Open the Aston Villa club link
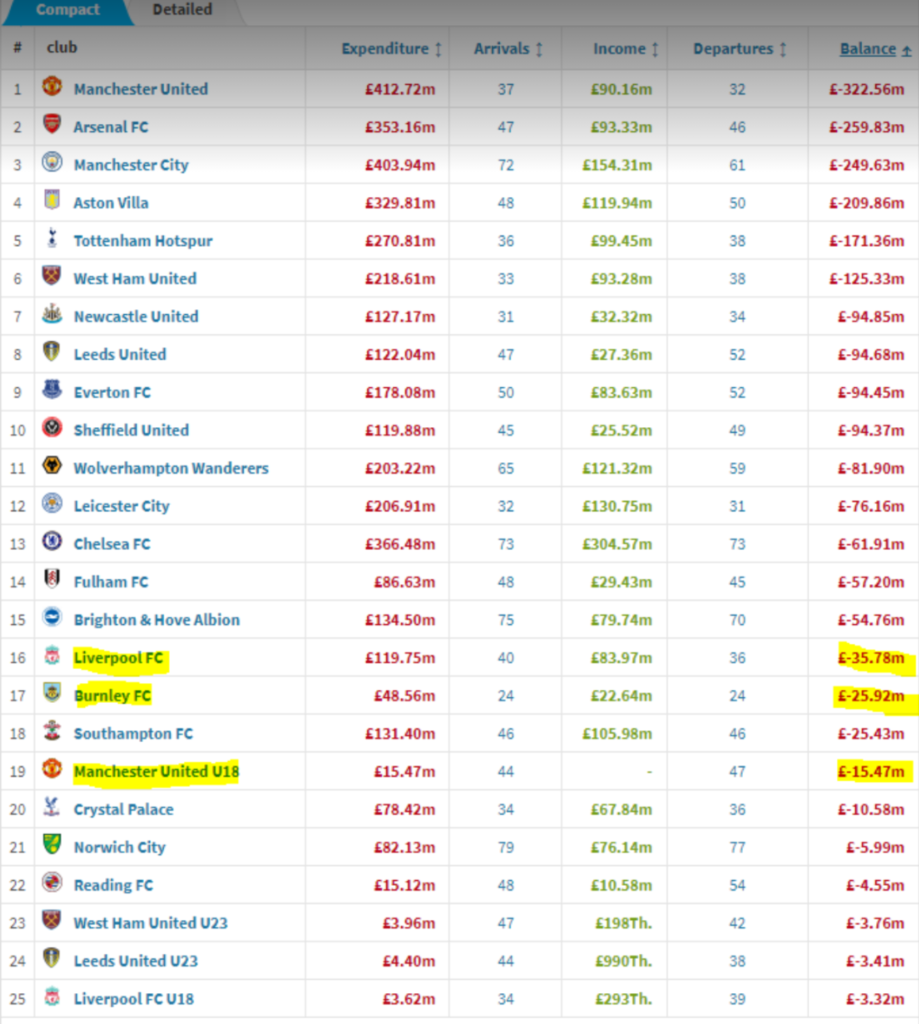The image size is (919, 1024). (x=111, y=202)
